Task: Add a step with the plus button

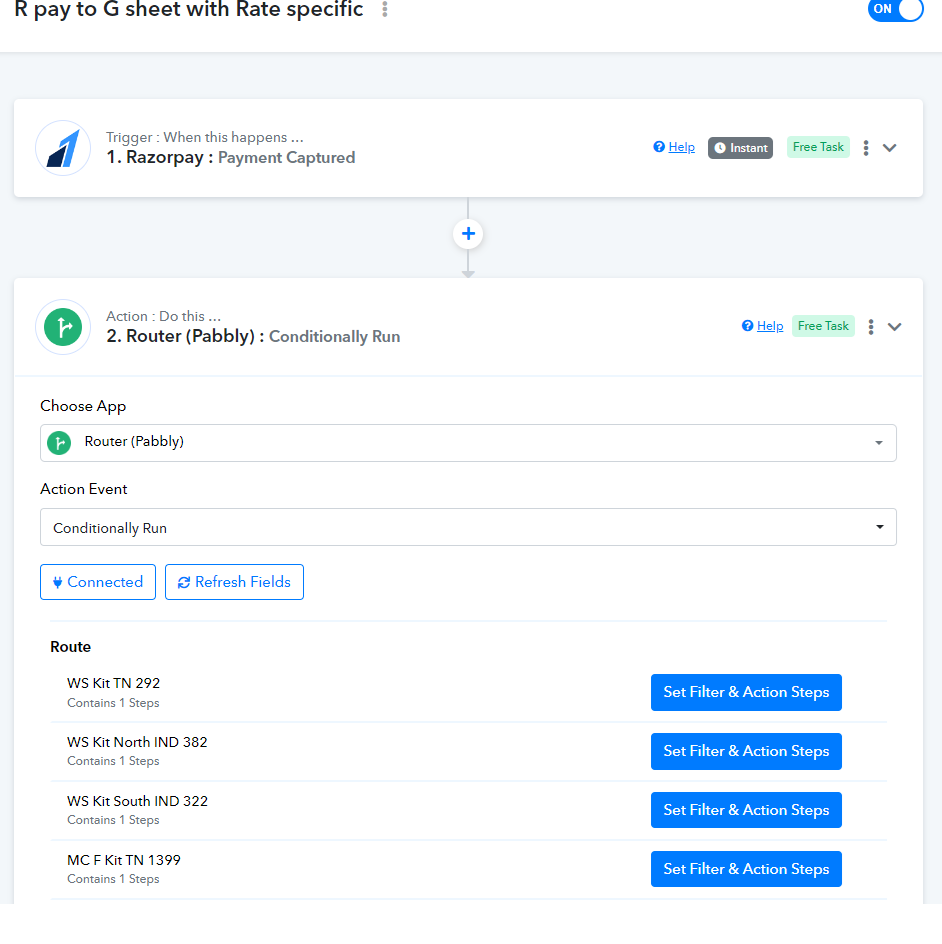Action: tap(468, 234)
